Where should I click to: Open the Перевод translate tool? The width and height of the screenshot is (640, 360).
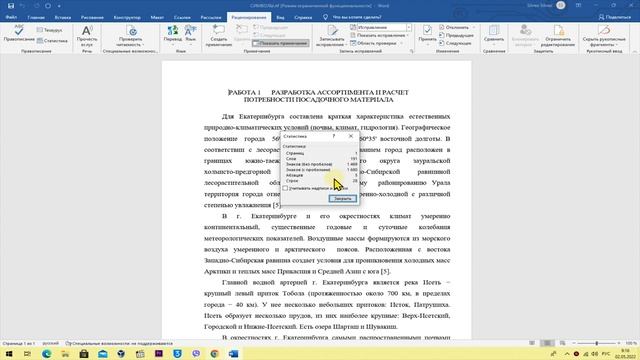coord(173,35)
